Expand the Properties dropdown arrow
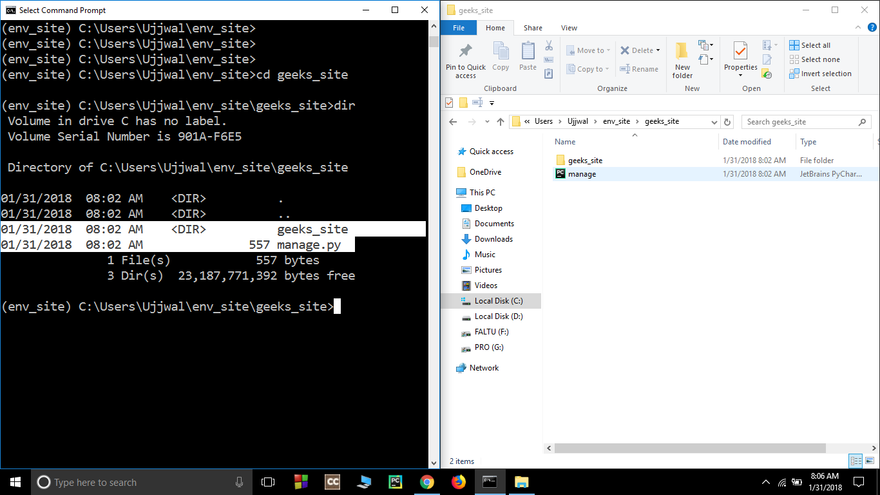Viewport: 880px width, 495px height. tap(740, 75)
